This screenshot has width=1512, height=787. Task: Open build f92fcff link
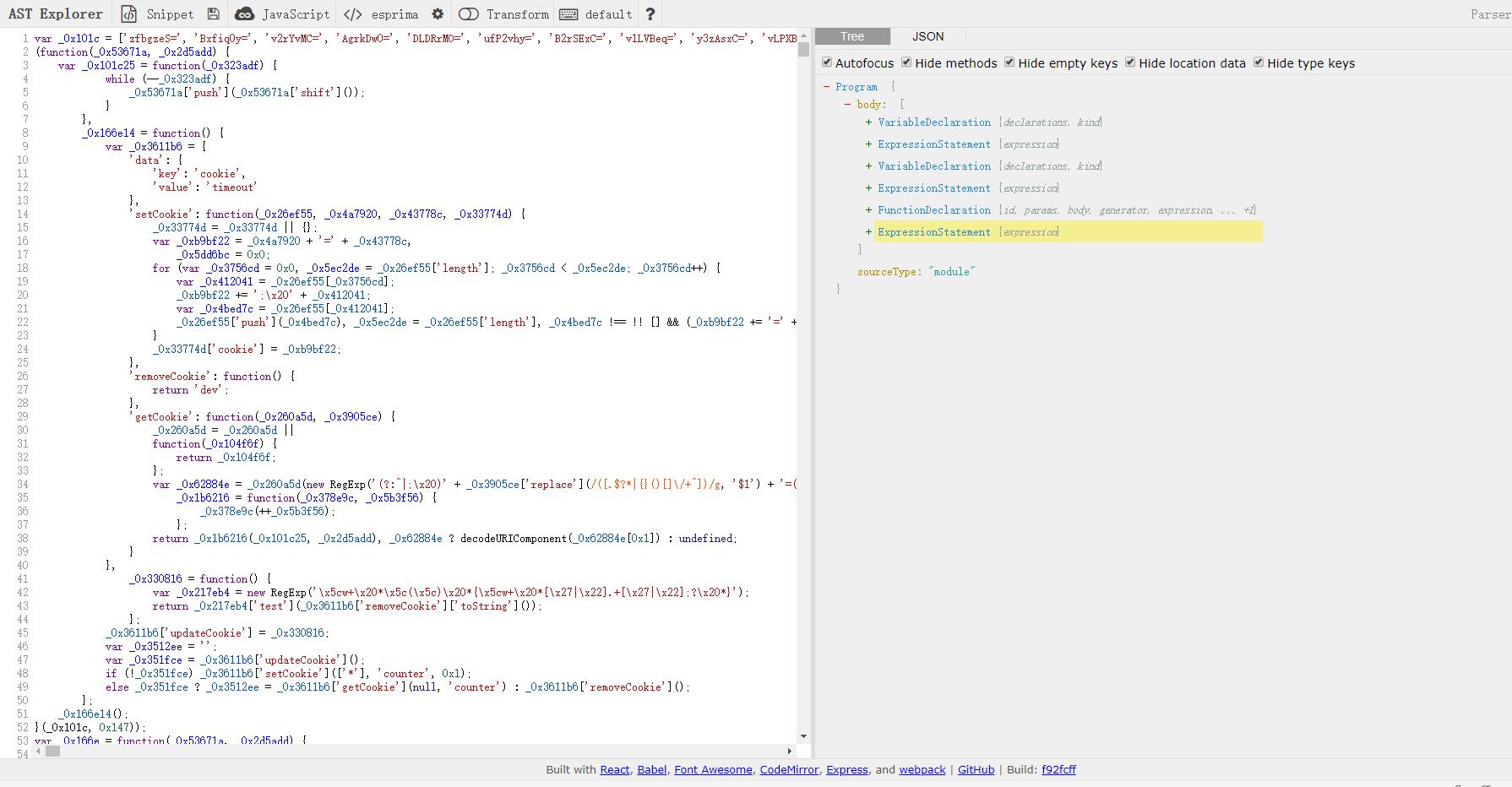click(1058, 769)
